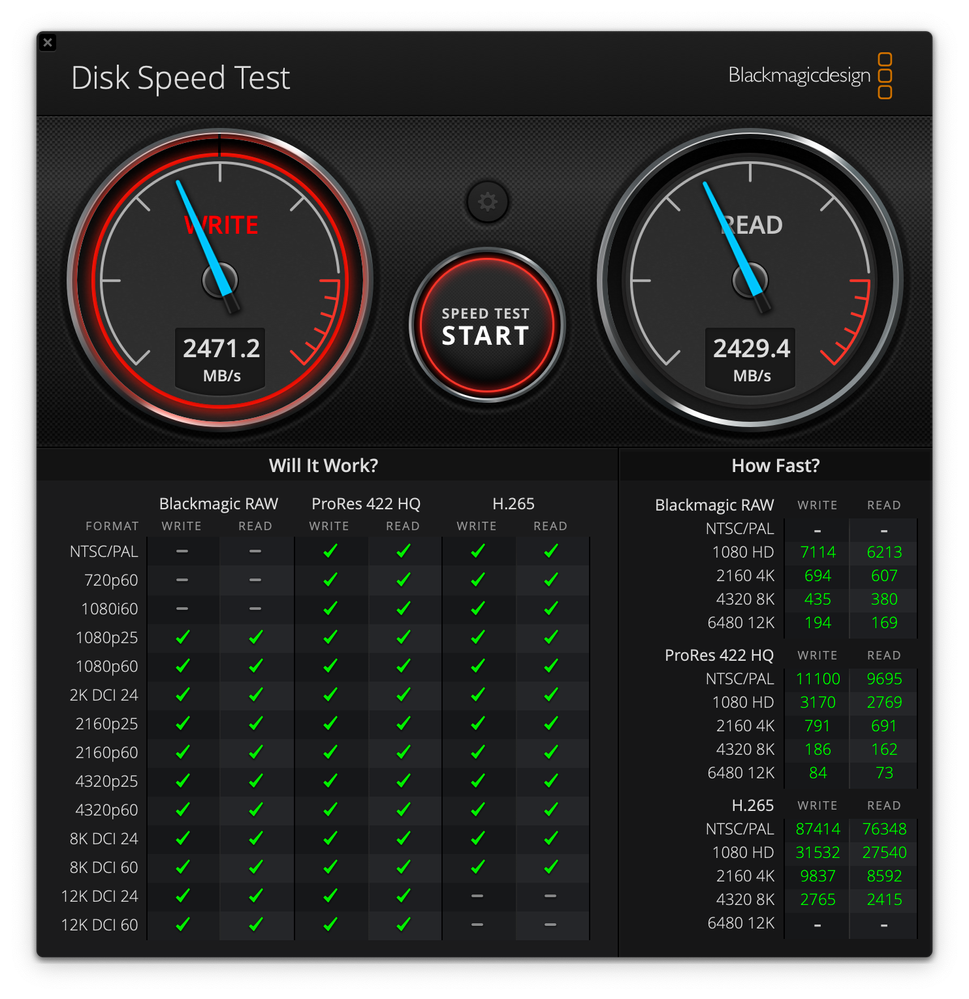This screenshot has width=969, height=999.
Task: Click H.265 read checkmark for 2160p25
Action: [x=551, y=723]
